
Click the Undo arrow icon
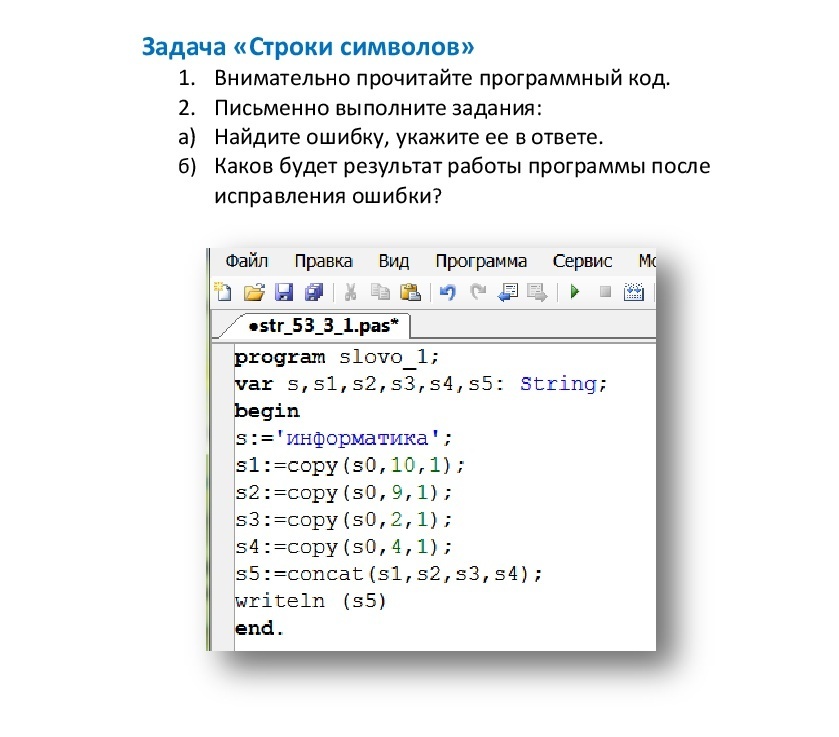tap(447, 292)
